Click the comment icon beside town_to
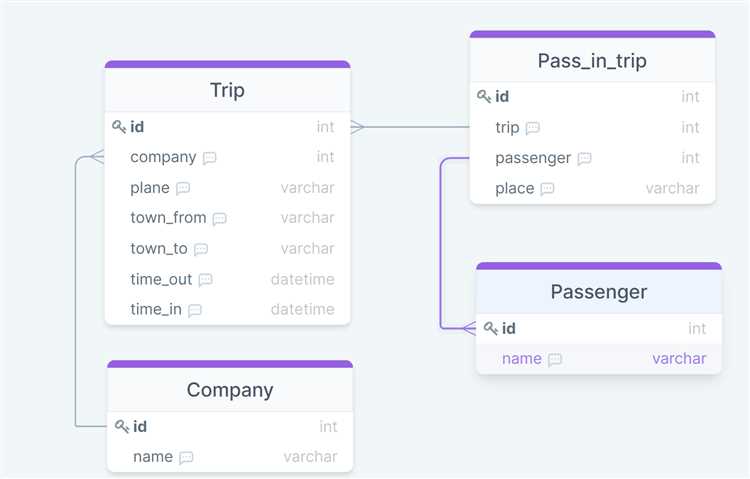750x479 pixels. pyautogui.click(x=201, y=249)
